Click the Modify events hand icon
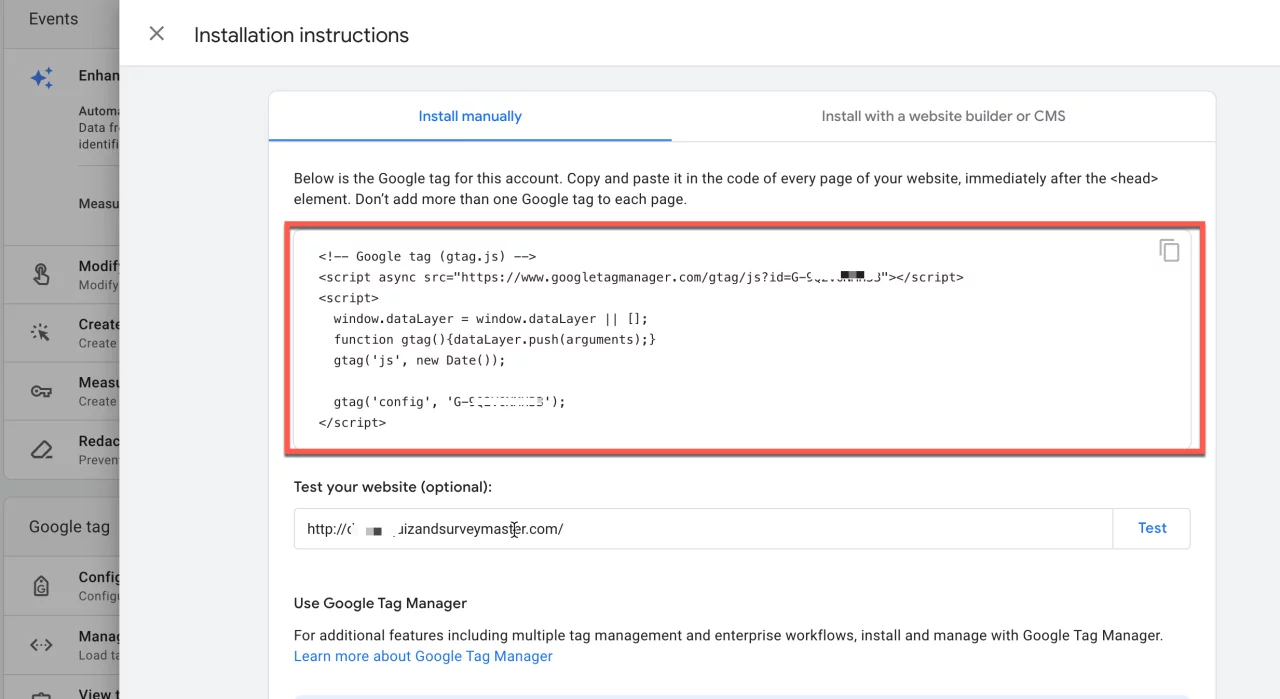This screenshot has height=699, width=1280. [41, 275]
